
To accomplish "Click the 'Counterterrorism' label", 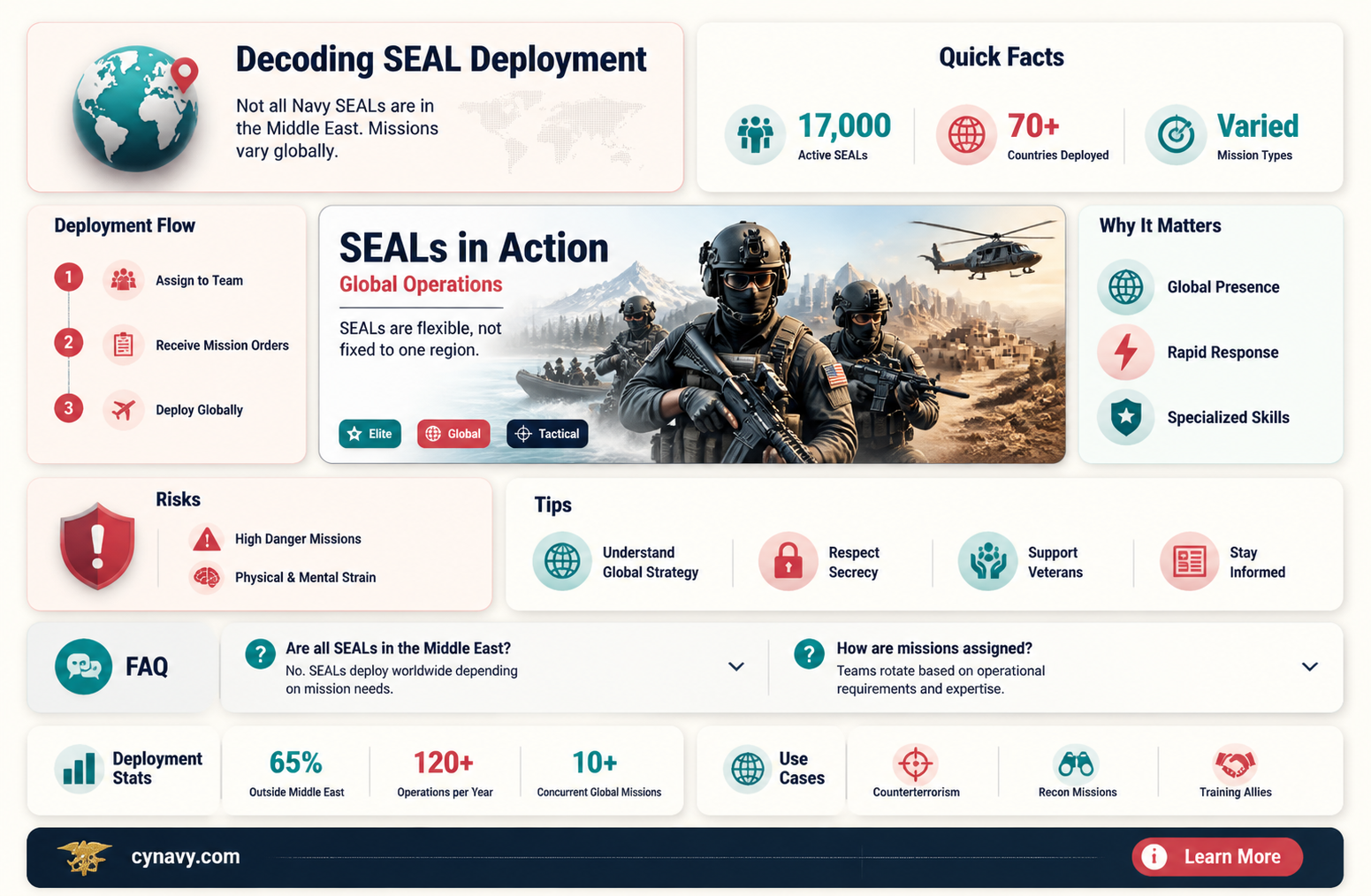I will tap(916, 793).
